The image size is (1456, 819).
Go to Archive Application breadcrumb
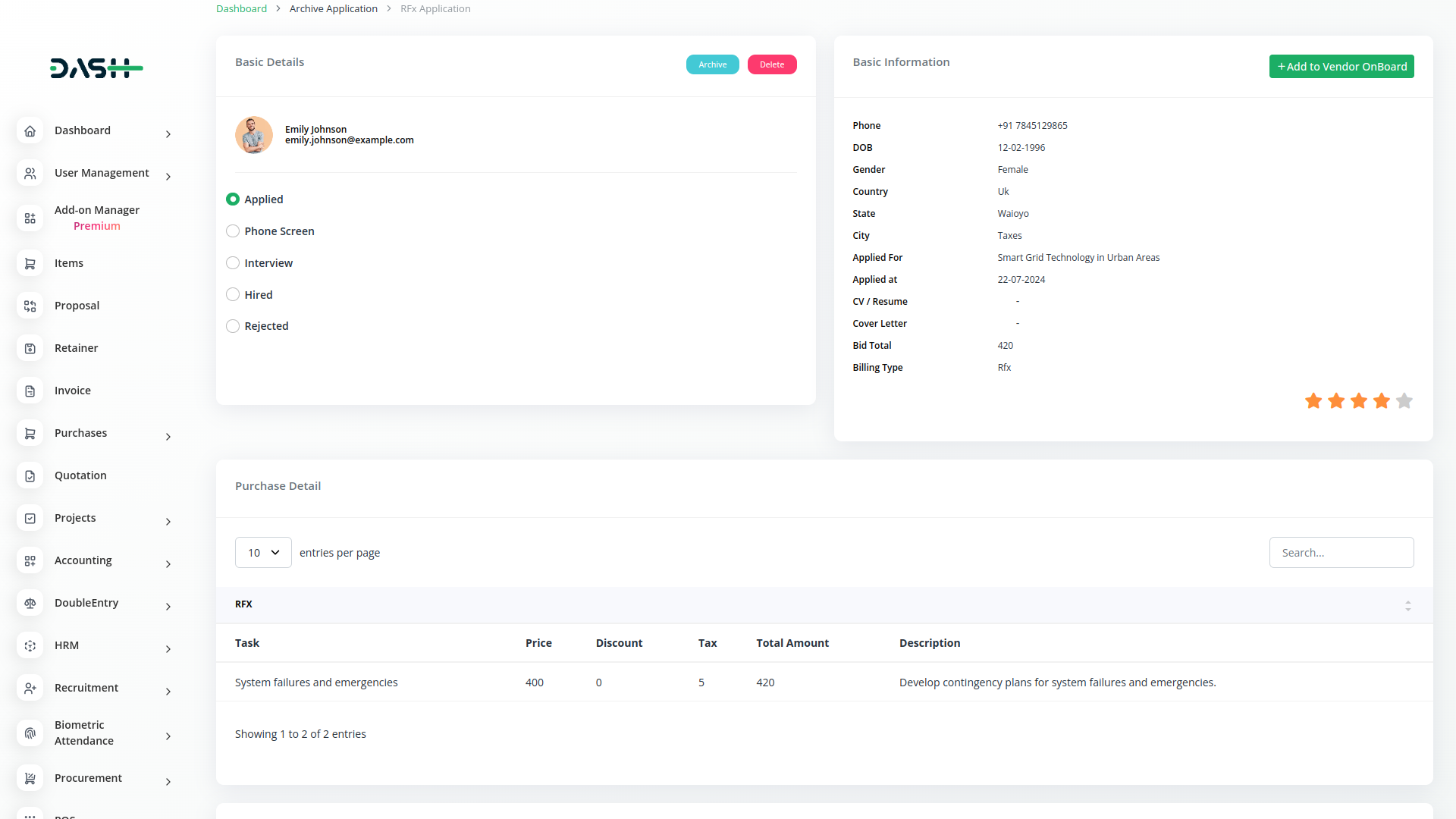333,9
